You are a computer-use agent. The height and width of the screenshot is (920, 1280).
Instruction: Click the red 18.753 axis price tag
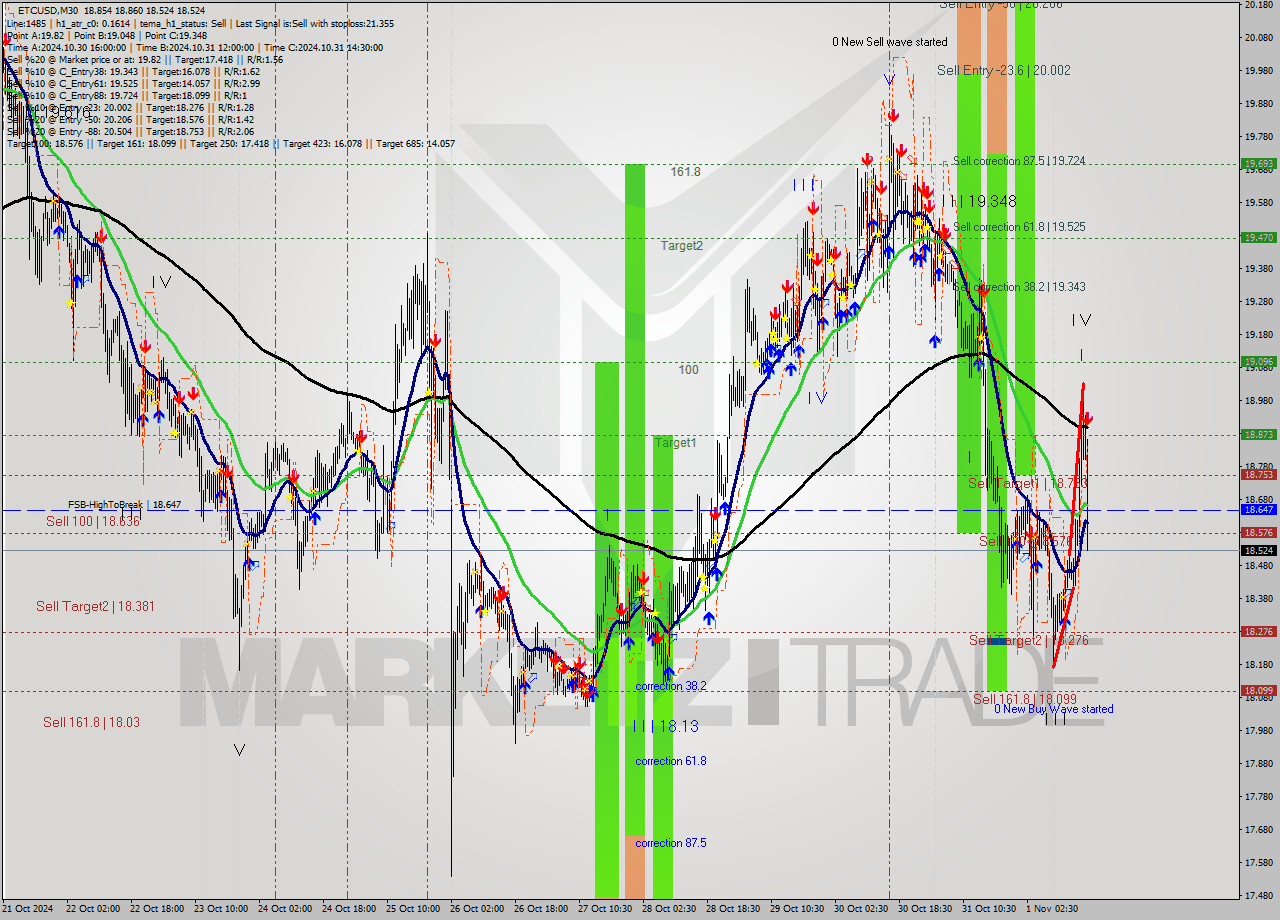(x=1258, y=474)
